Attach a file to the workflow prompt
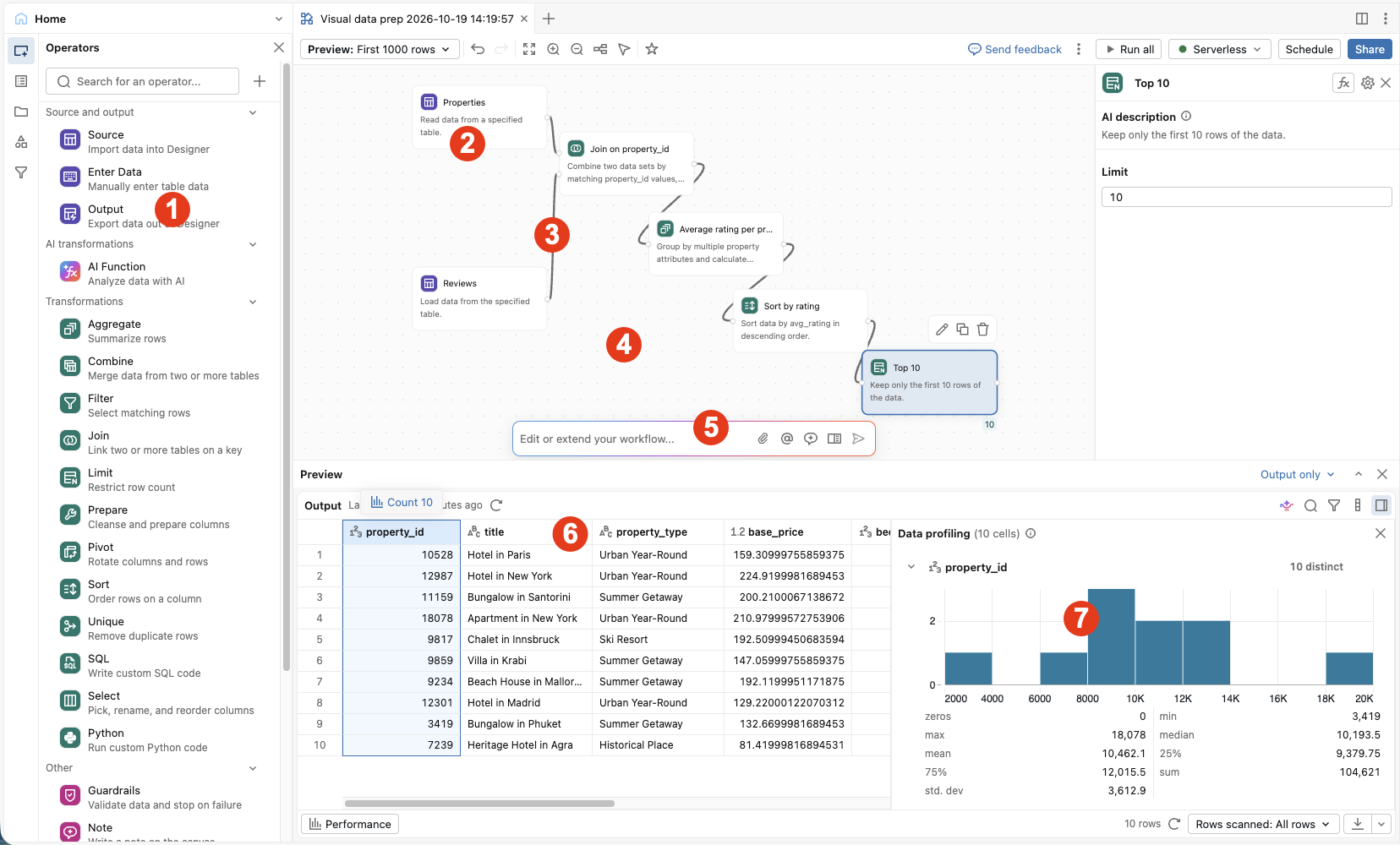Viewport: 1400px width, 845px height. click(x=763, y=439)
